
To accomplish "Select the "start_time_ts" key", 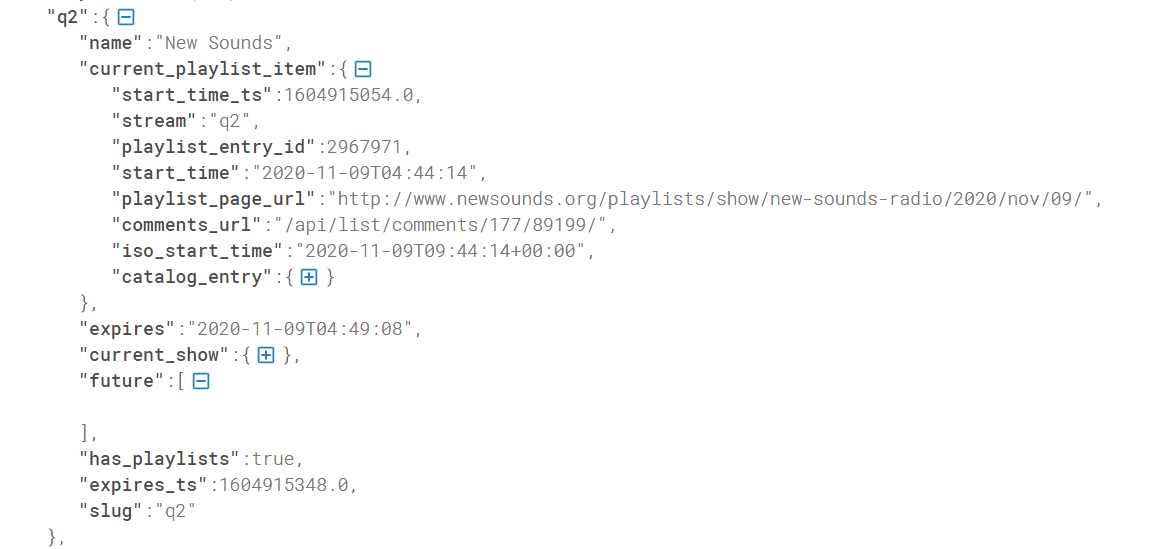I will 197,95.
